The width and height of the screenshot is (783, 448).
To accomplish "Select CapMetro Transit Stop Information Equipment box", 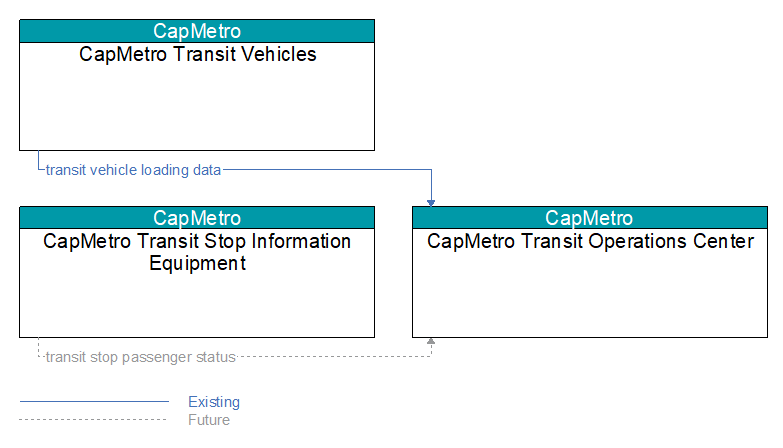I will (197, 272).
